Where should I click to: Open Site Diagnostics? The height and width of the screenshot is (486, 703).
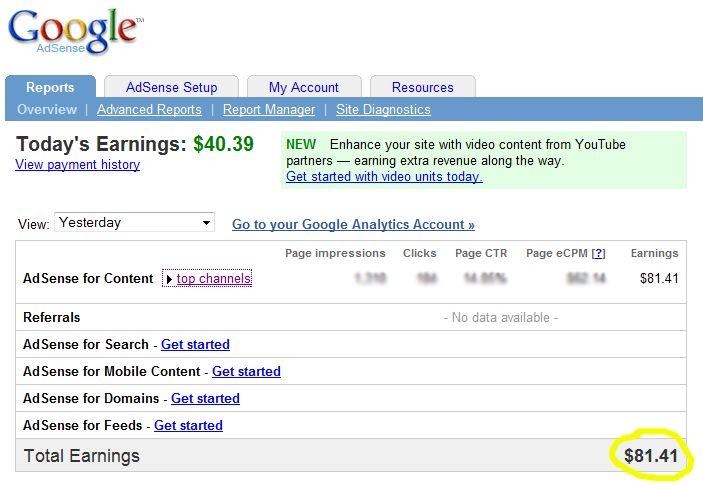tap(383, 109)
